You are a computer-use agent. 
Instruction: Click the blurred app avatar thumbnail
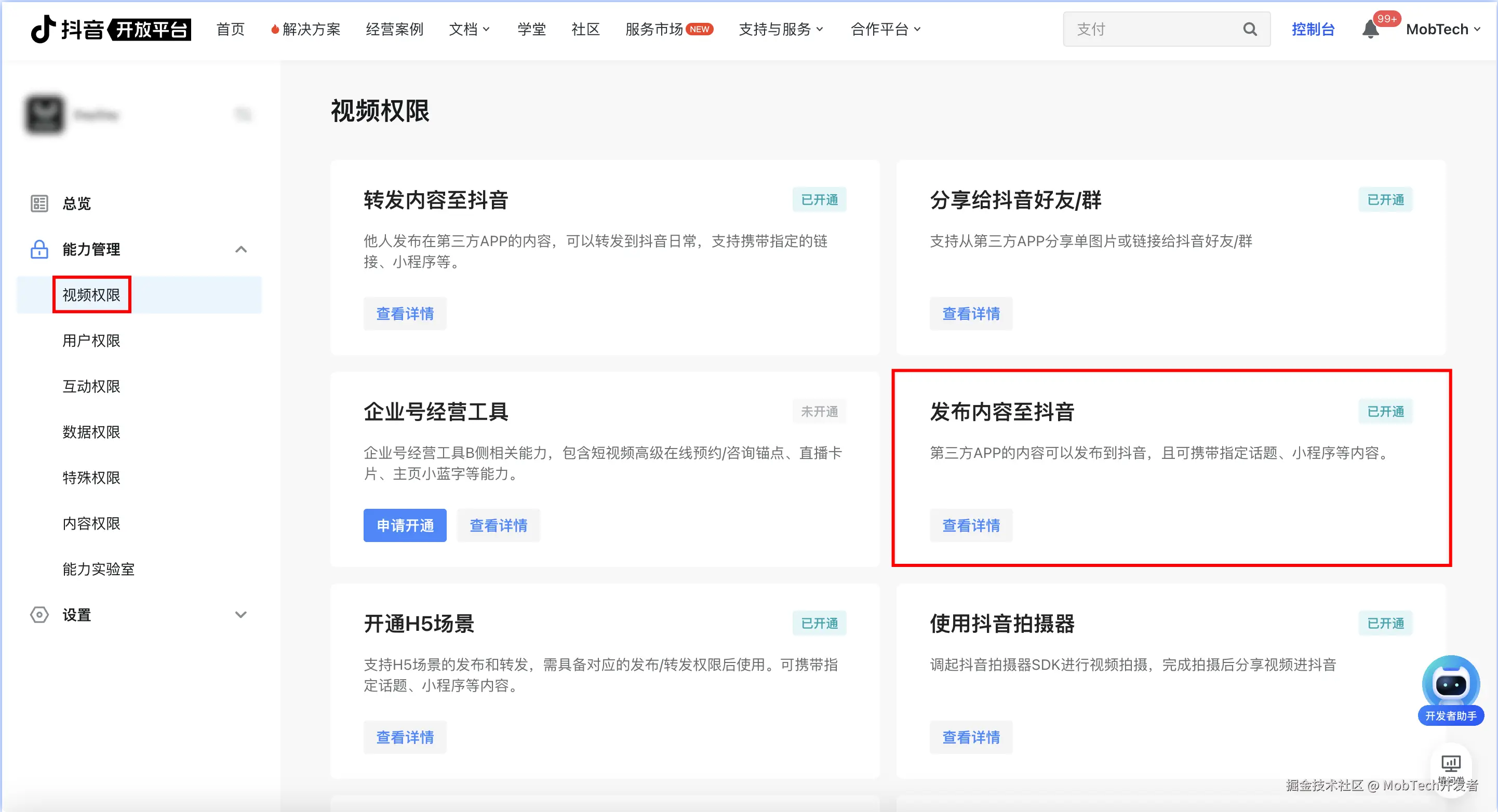(45, 115)
